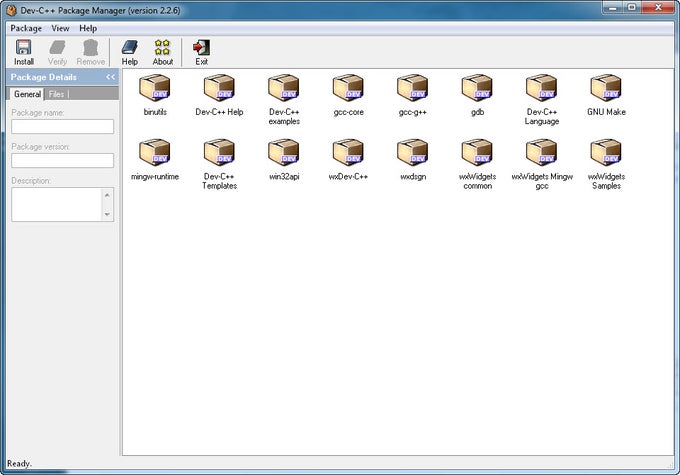
Task: Open Help from the toolbar book icon
Action: point(129,52)
